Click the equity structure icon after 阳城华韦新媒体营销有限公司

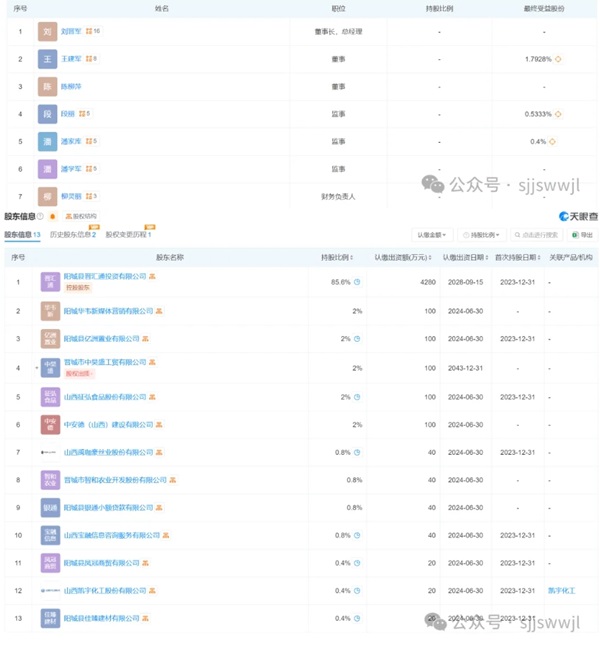point(159,311)
